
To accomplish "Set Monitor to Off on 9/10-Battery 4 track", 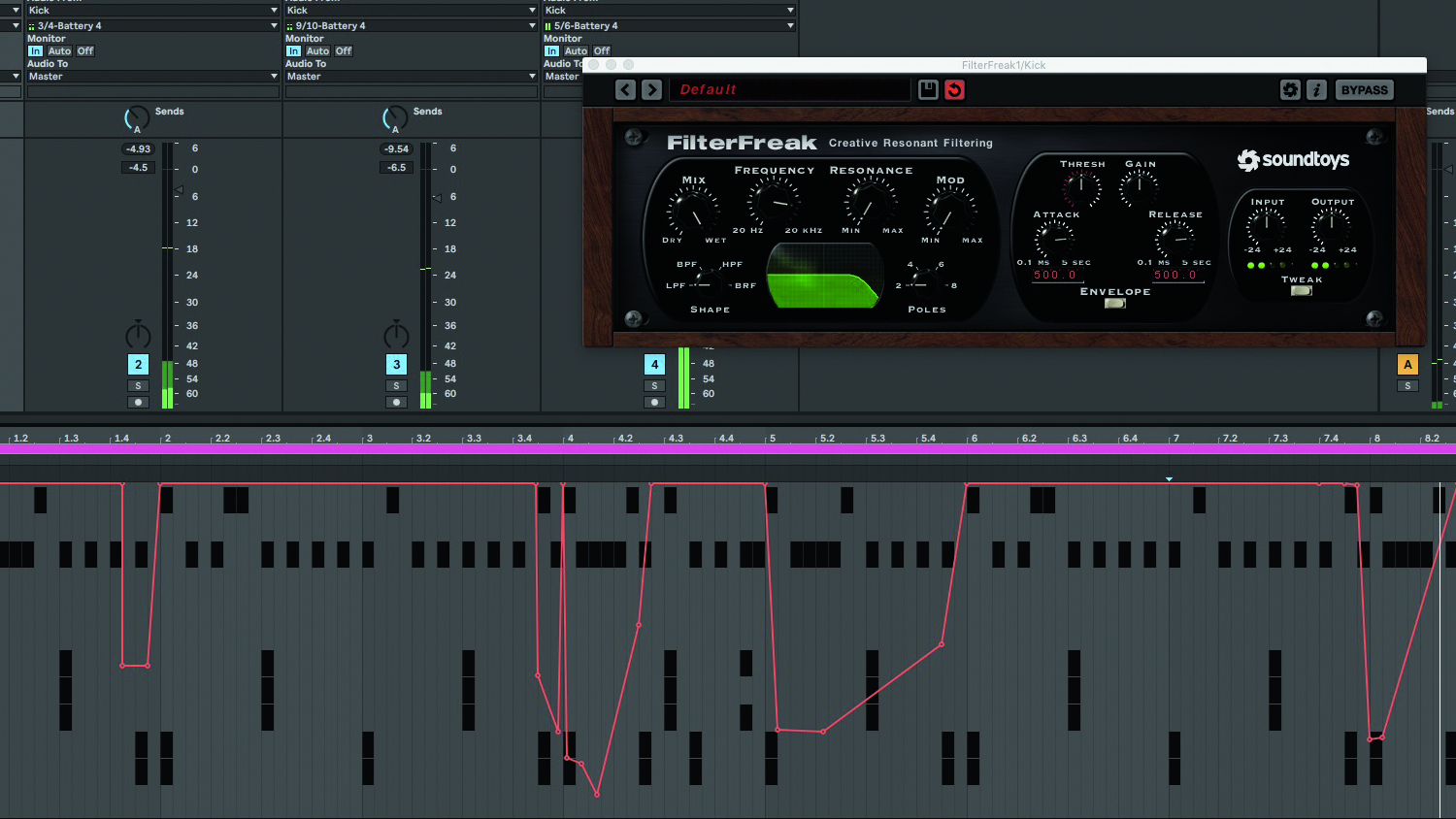I will (344, 51).
